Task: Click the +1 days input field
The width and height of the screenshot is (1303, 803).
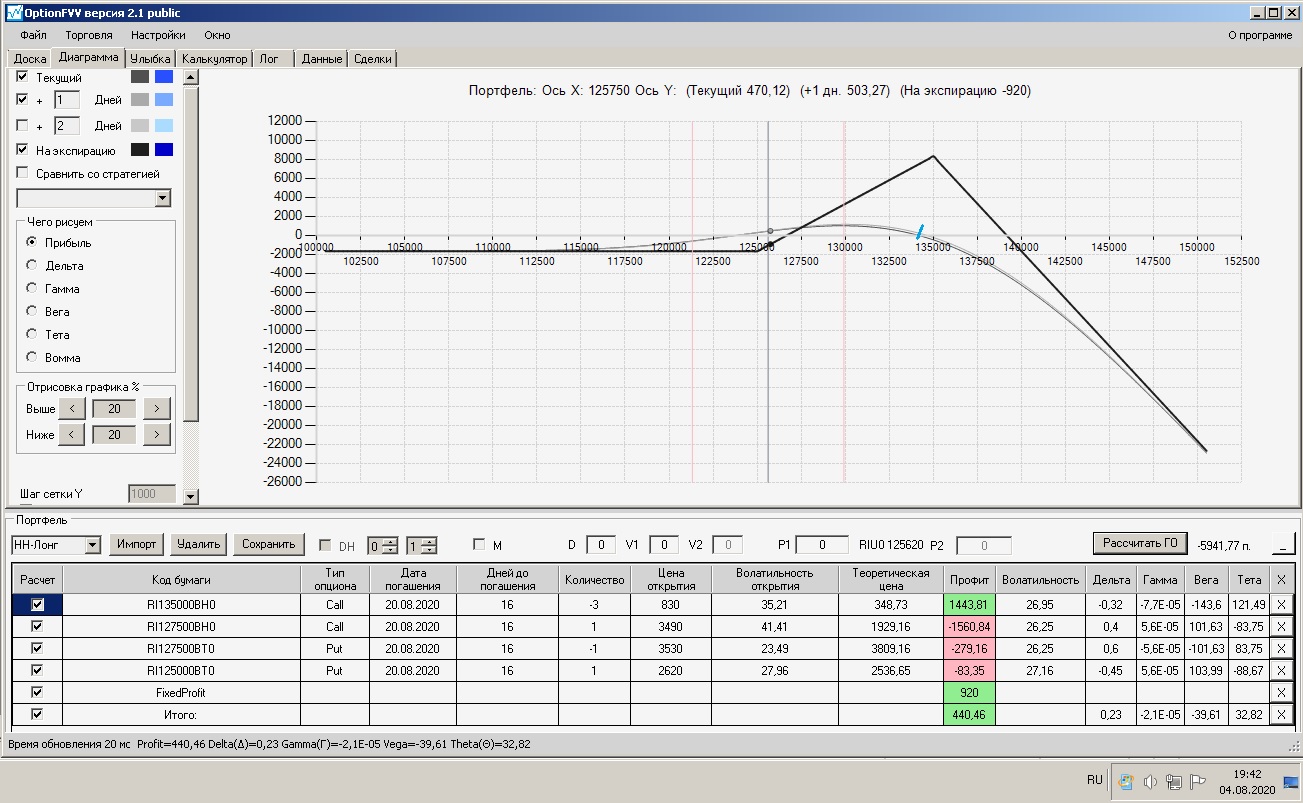Action: (66, 100)
